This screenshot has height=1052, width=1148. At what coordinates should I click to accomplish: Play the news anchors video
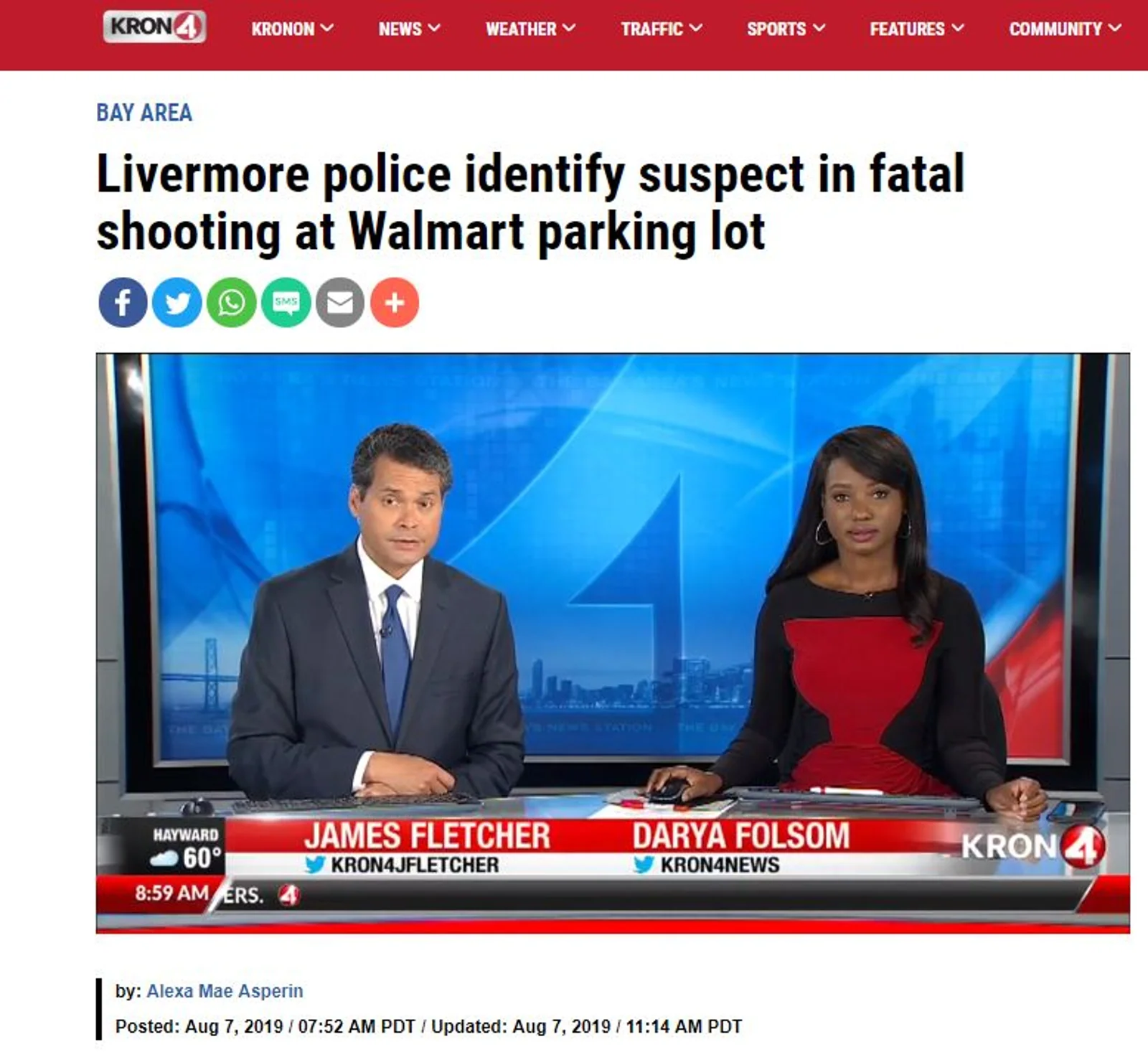coord(613,643)
